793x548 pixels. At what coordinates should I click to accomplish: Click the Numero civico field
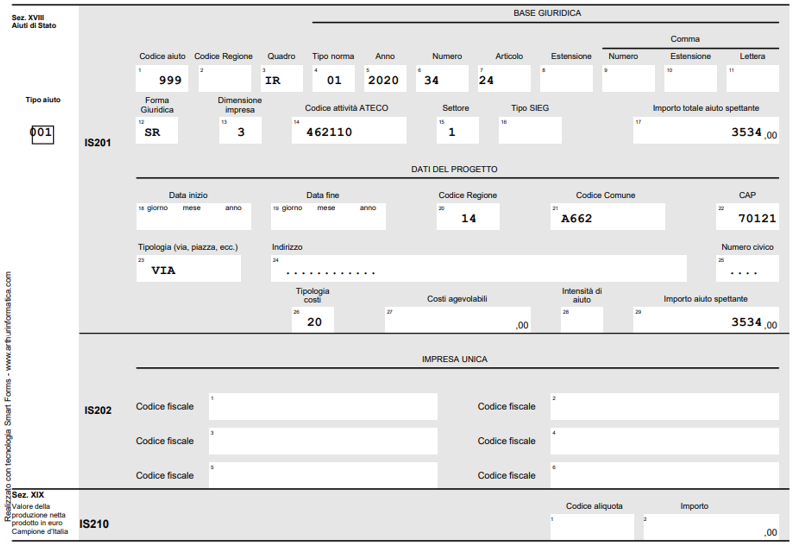click(x=747, y=268)
